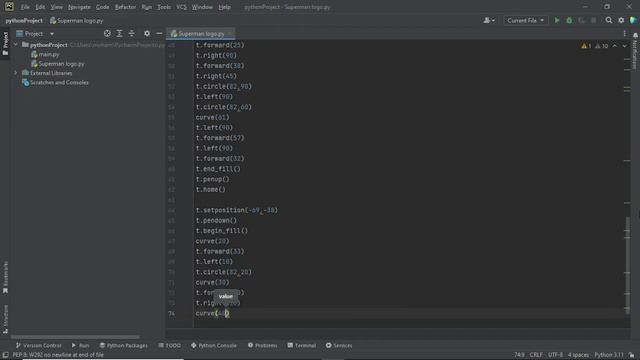Open the Code menu
Screen dimensions: 640x360
(102, 7)
